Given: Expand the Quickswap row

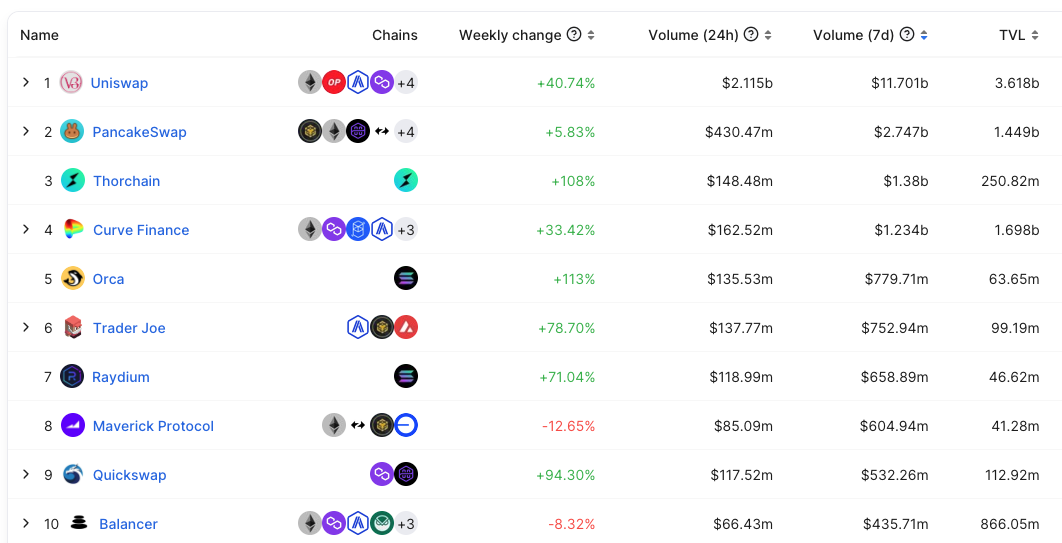Looking at the screenshot, I should pyautogui.click(x=26, y=475).
